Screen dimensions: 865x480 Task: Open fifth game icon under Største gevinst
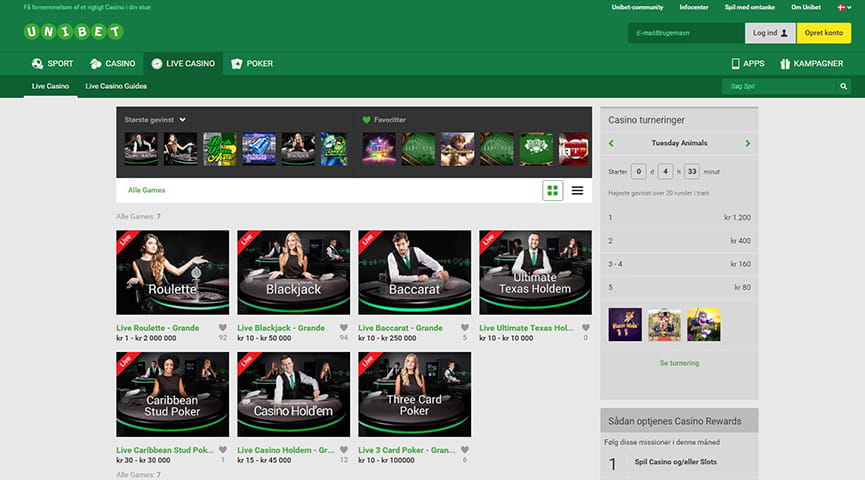[298, 149]
